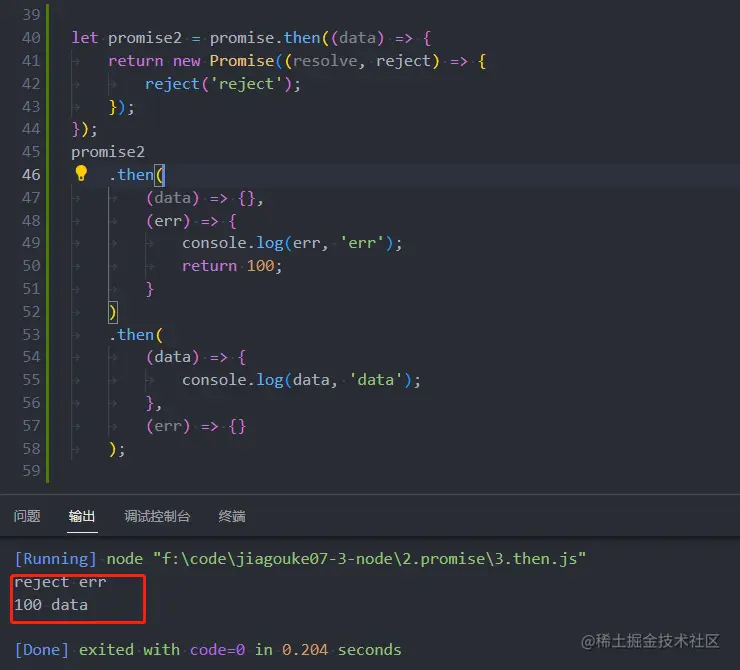Click 'console.log(err, 'err')' statement
Viewport: 740px width, 670px height.
(x=292, y=243)
